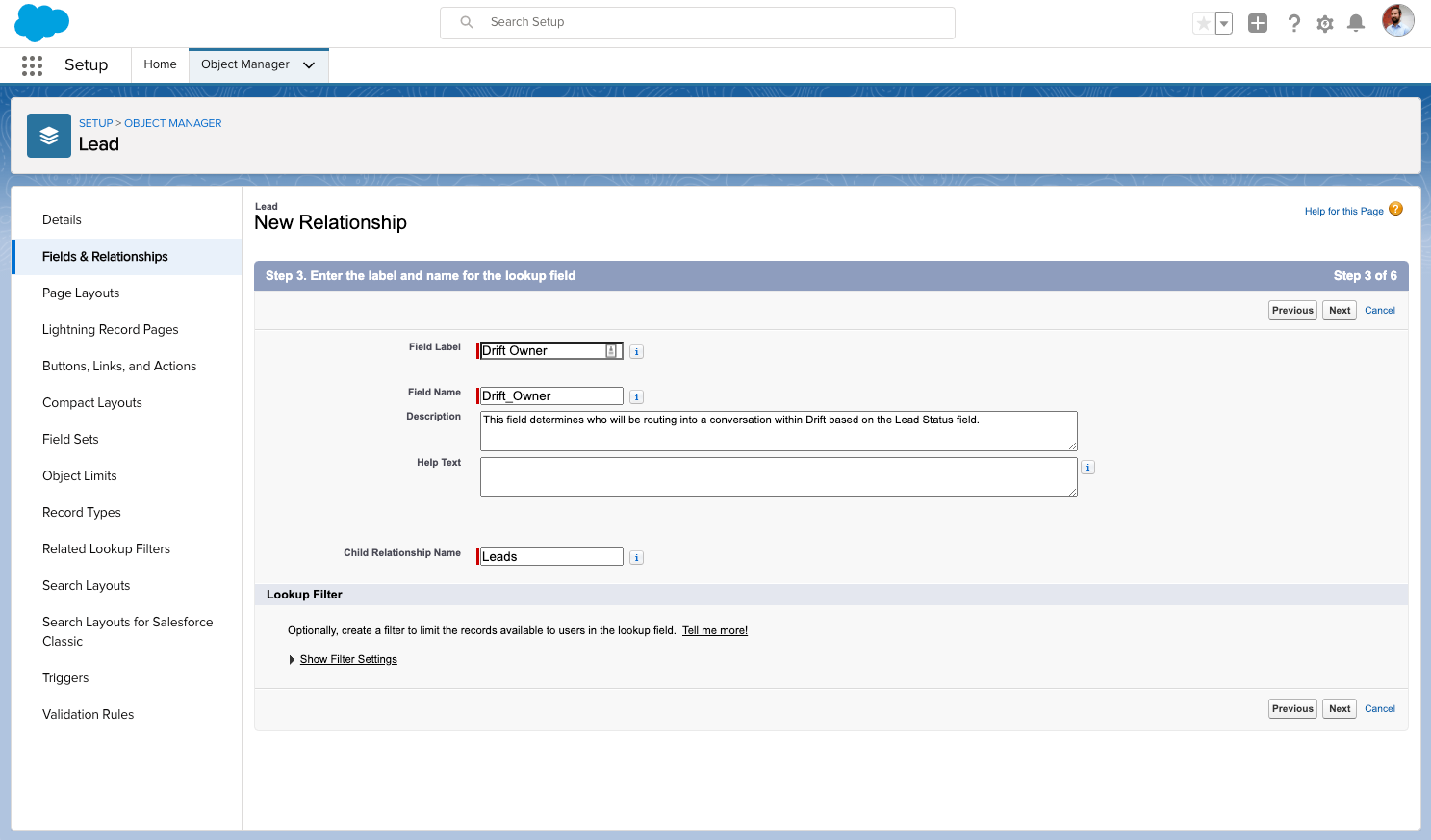Open the setup gear menu
1431x840 pixels.
click(1325, 23)
